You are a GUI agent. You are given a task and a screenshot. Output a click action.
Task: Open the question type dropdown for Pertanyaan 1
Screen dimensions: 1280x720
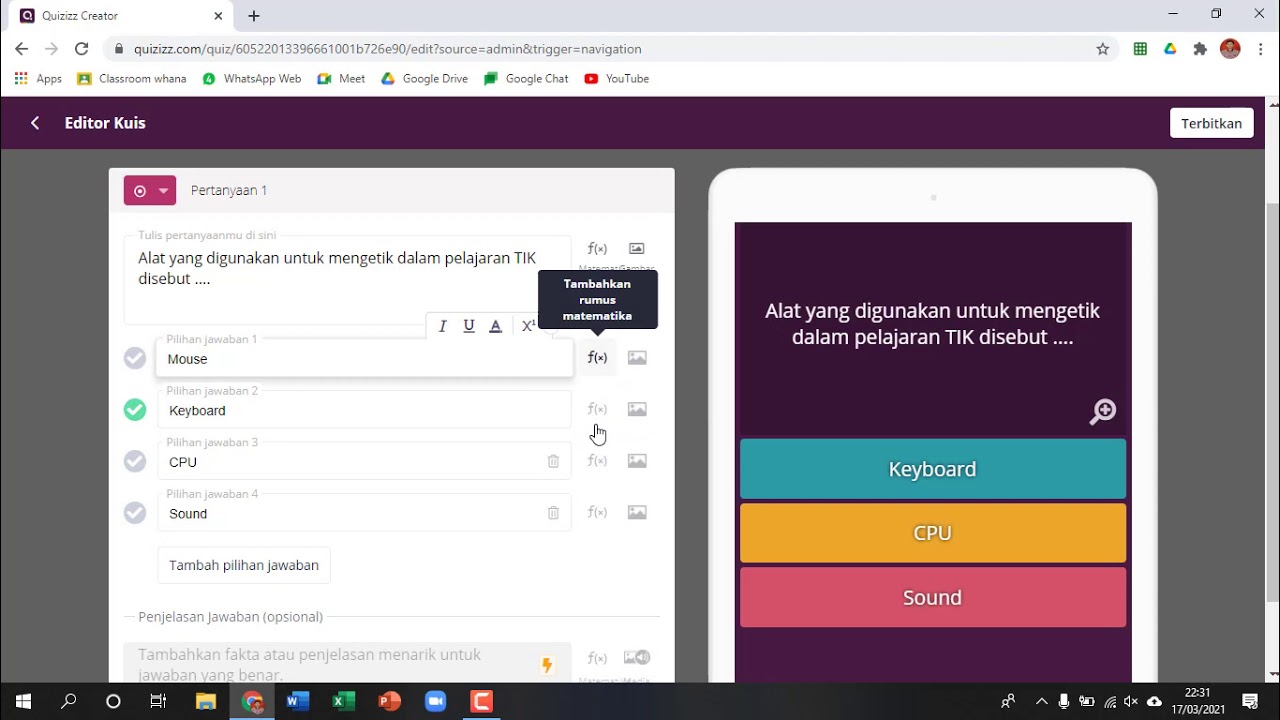point(150,190)
